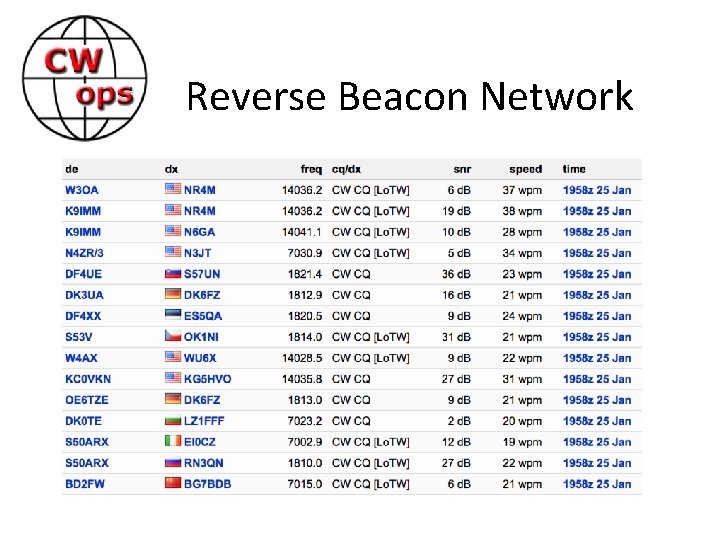Viewport: 720px width, 540px height.
Task: Click the 'freq' column header
Action: (311, 169)
